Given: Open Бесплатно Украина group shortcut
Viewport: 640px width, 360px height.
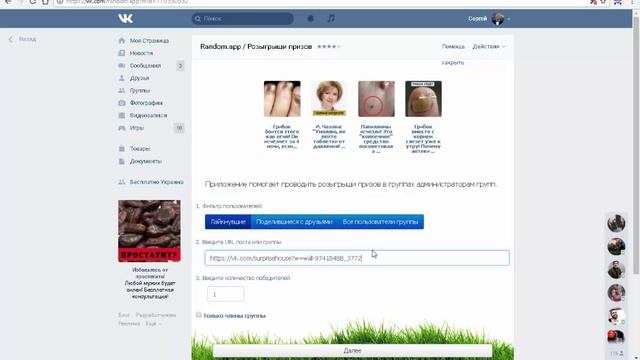Looking at the screenshot, I should 157,182.
